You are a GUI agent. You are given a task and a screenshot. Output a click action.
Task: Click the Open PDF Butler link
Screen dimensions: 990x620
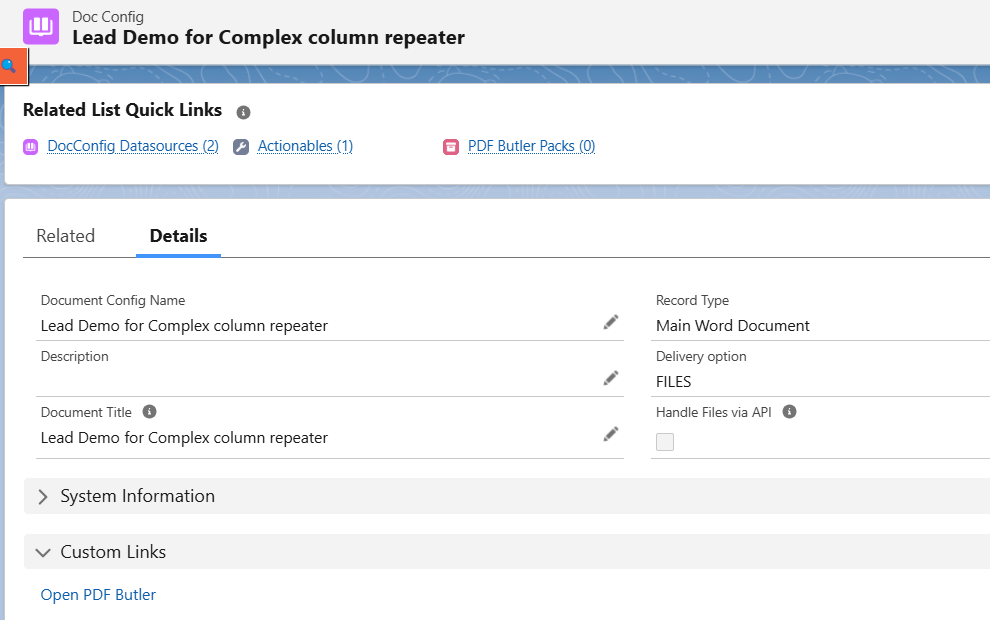pyautogui.click(x=98, y=595)
